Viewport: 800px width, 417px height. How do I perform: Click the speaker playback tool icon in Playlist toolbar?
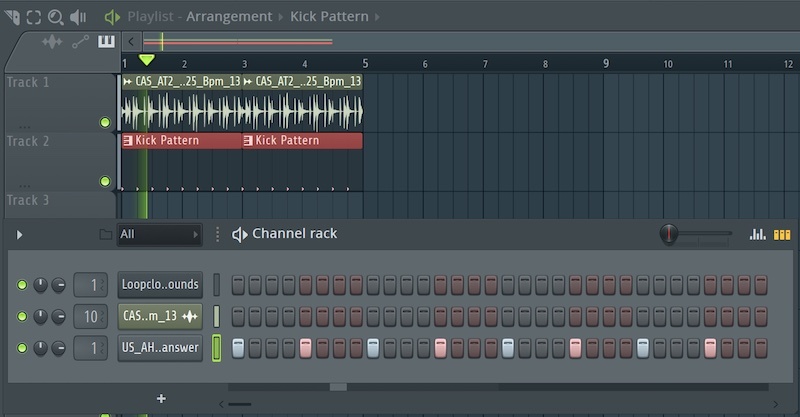pyautogui.click(x=78, y=16)
